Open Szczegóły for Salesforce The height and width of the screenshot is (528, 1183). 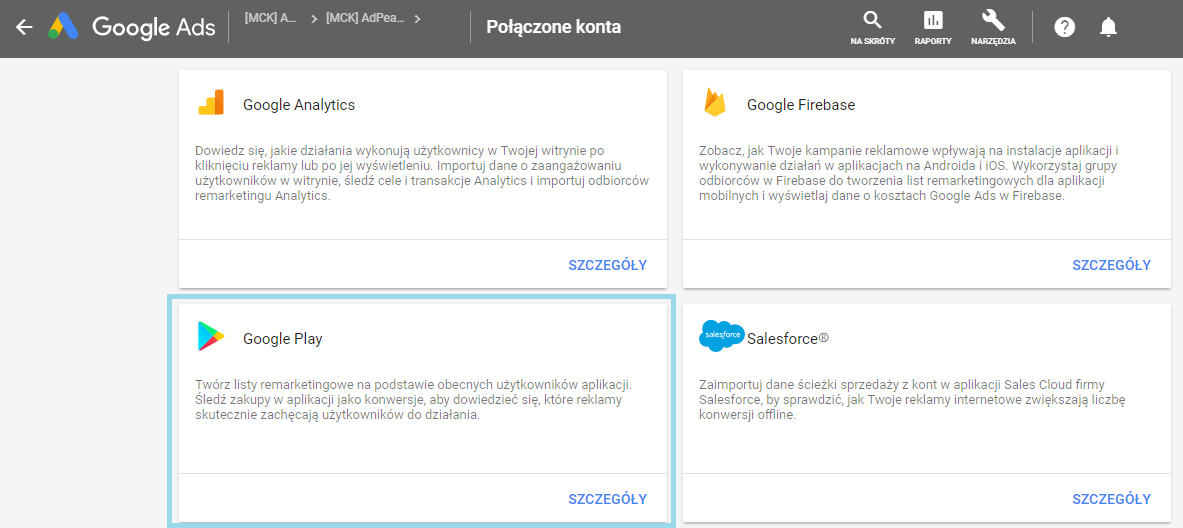1111,499
